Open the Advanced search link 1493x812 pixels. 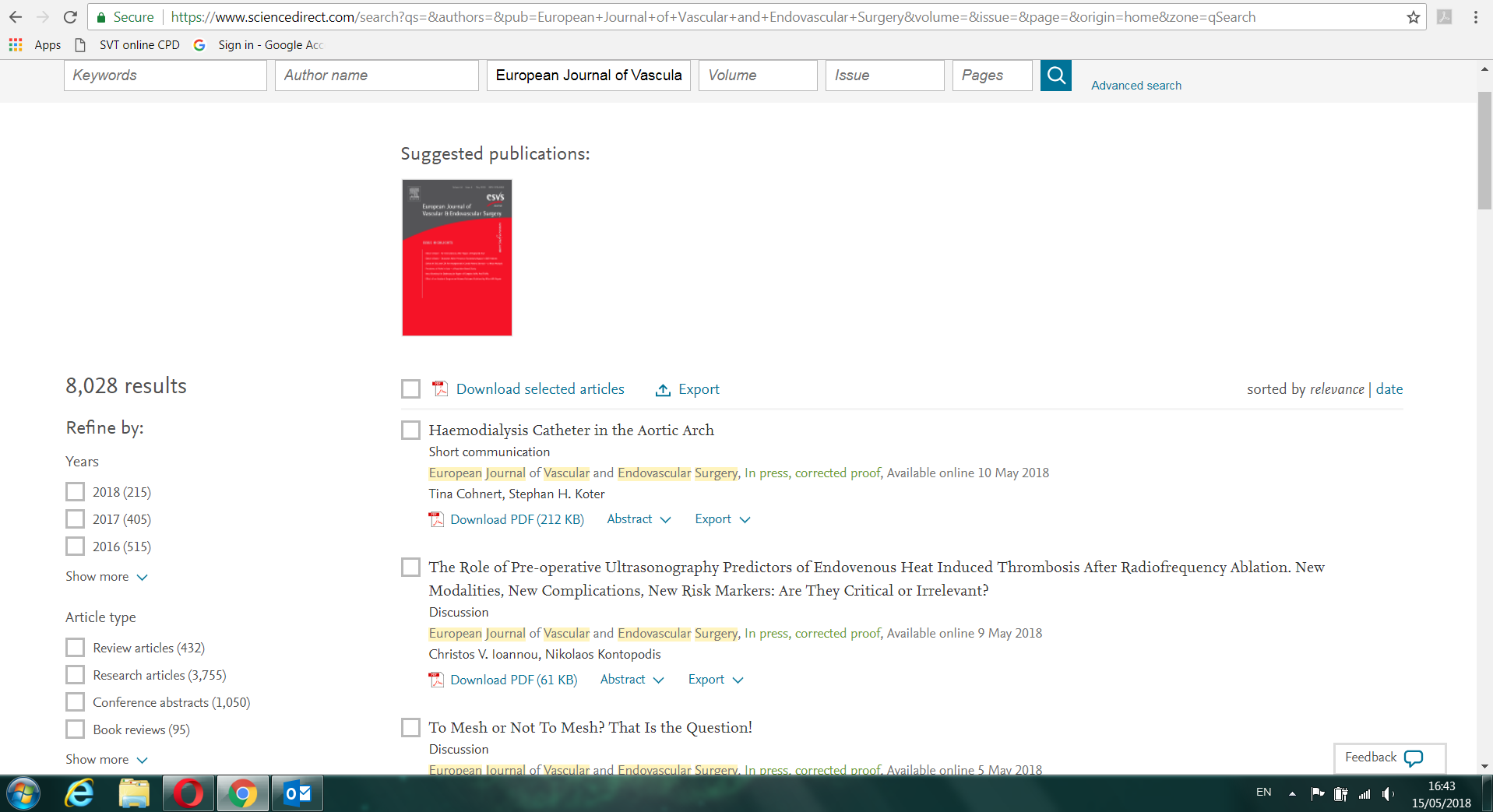pyautogui.click(x=1136, y=86)
